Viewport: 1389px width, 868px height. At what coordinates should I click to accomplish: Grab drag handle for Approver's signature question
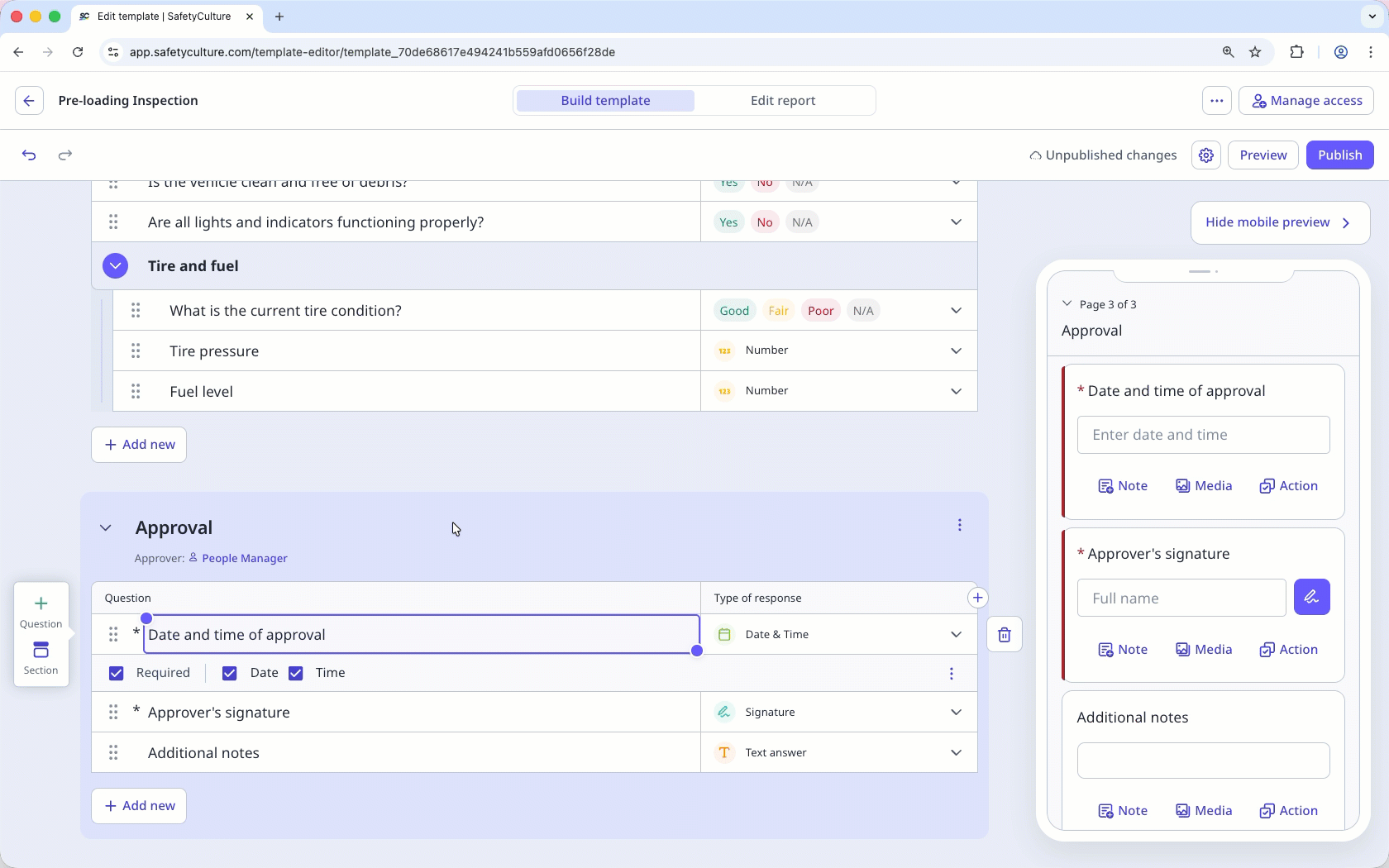click(113, 713)
